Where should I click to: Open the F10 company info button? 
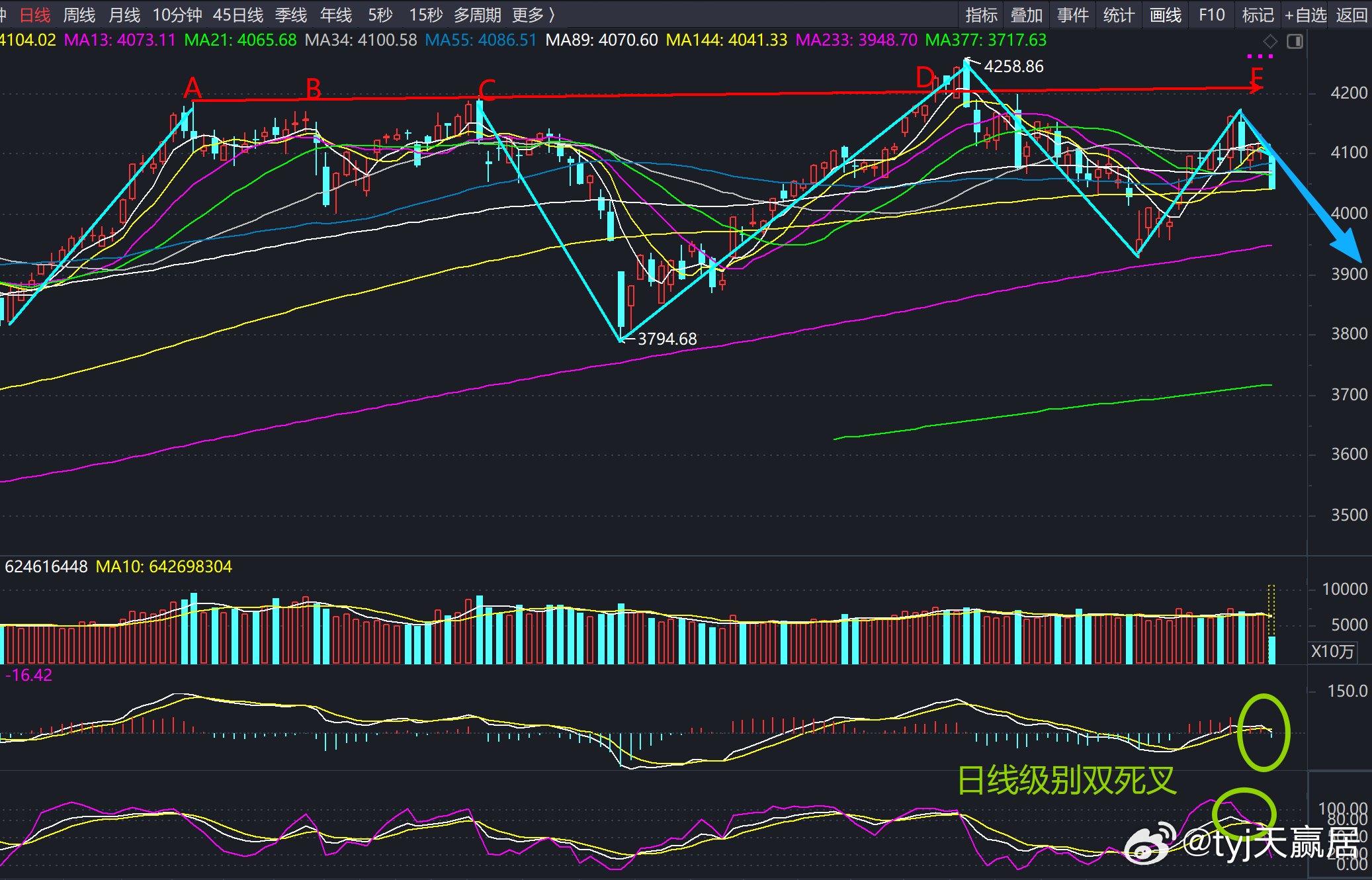pyautogui.click(x=1211, y=15)
